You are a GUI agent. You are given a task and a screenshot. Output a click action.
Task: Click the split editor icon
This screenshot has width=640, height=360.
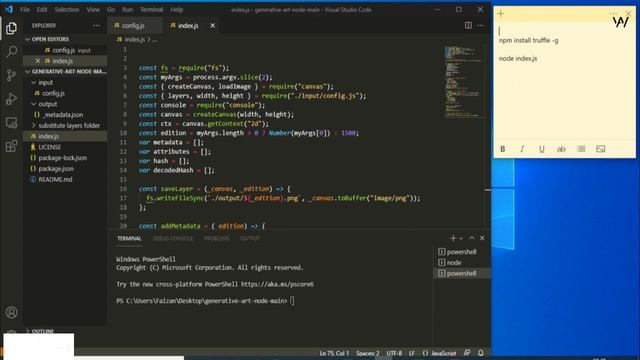tap(468, 25)
